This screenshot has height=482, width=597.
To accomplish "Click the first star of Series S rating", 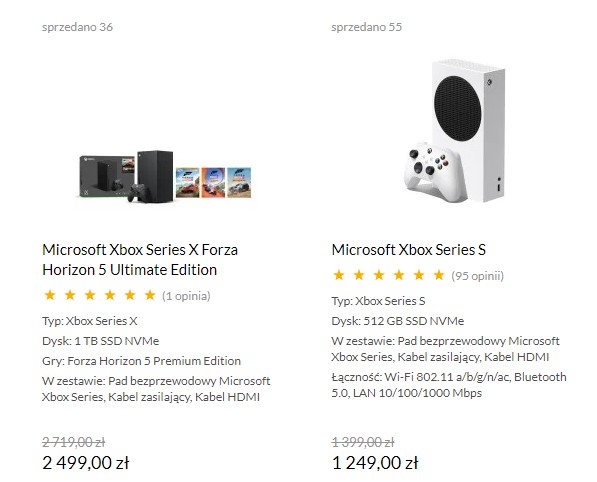I will tap(339, 275).
